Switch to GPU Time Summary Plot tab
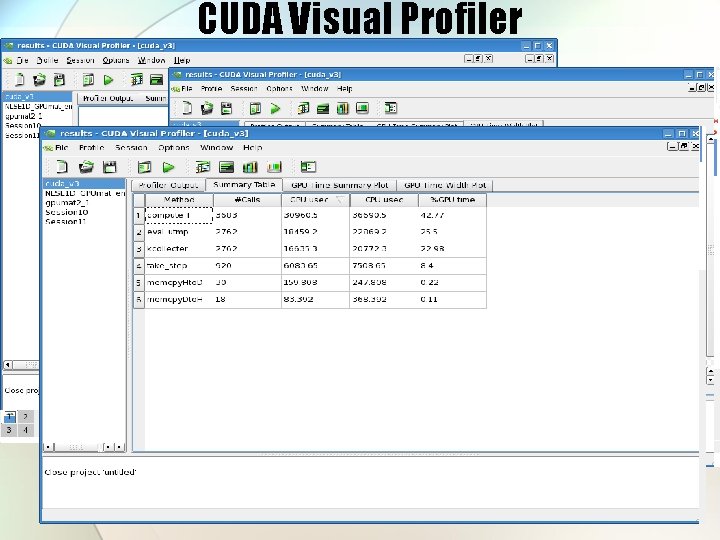Image resolution: width=720 pixels, height=540 pixels. click(339, 185)
